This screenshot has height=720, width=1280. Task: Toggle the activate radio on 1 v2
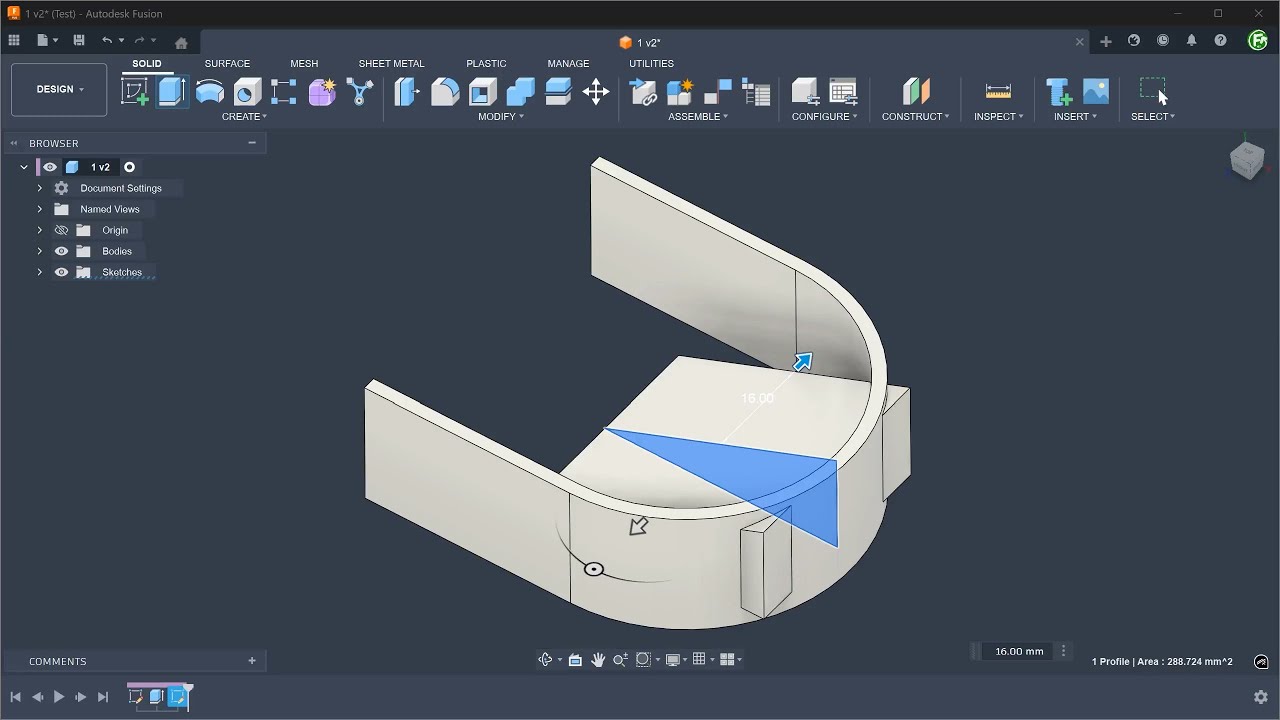coord(129,167)
